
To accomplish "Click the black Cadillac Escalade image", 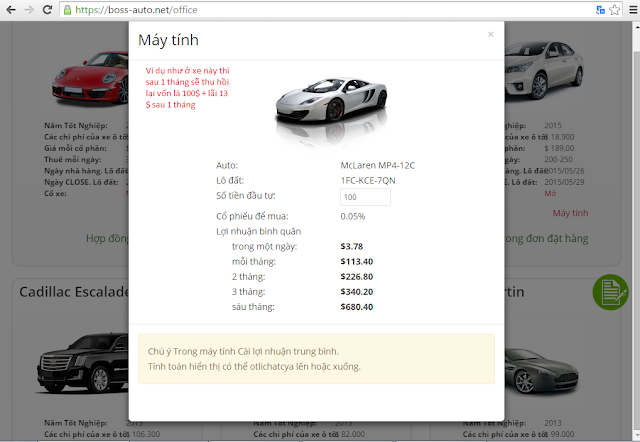I will pyautogui.click(x=83, y=364).
